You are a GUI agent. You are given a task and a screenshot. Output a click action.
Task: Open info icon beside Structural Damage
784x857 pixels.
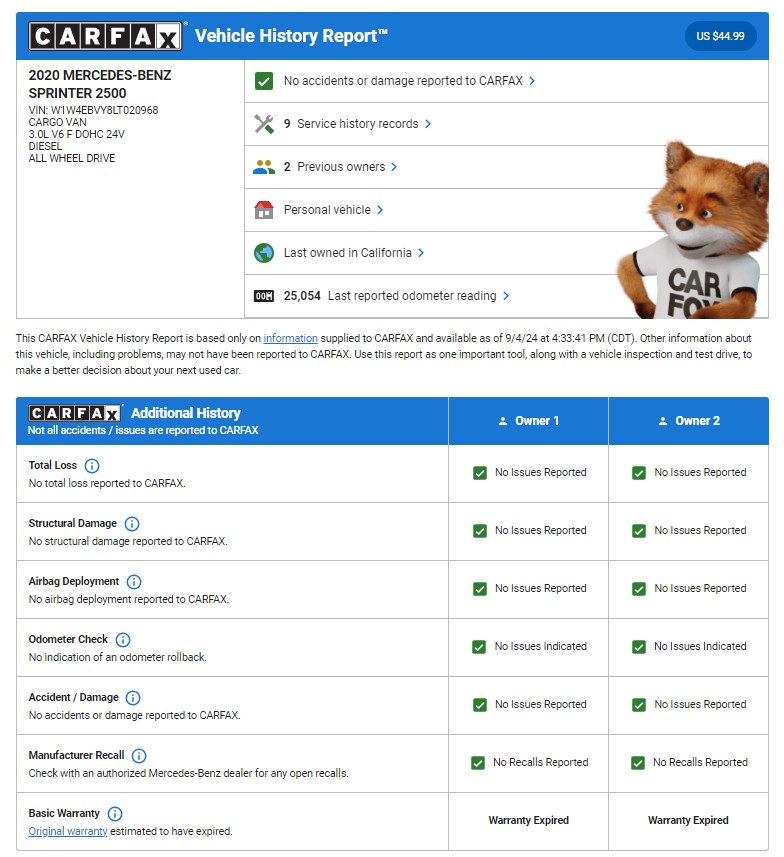coord(132,524)
